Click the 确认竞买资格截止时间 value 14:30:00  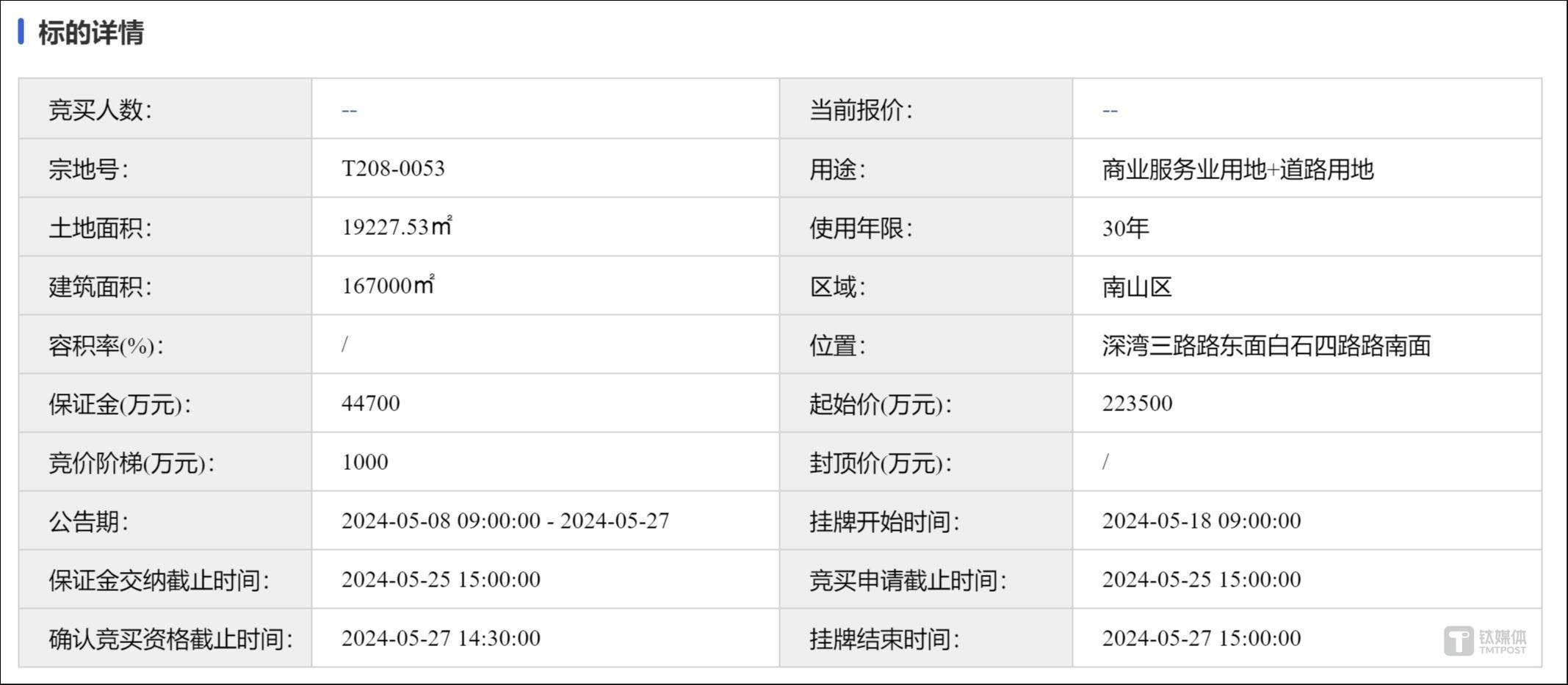(x=441, y=638)
